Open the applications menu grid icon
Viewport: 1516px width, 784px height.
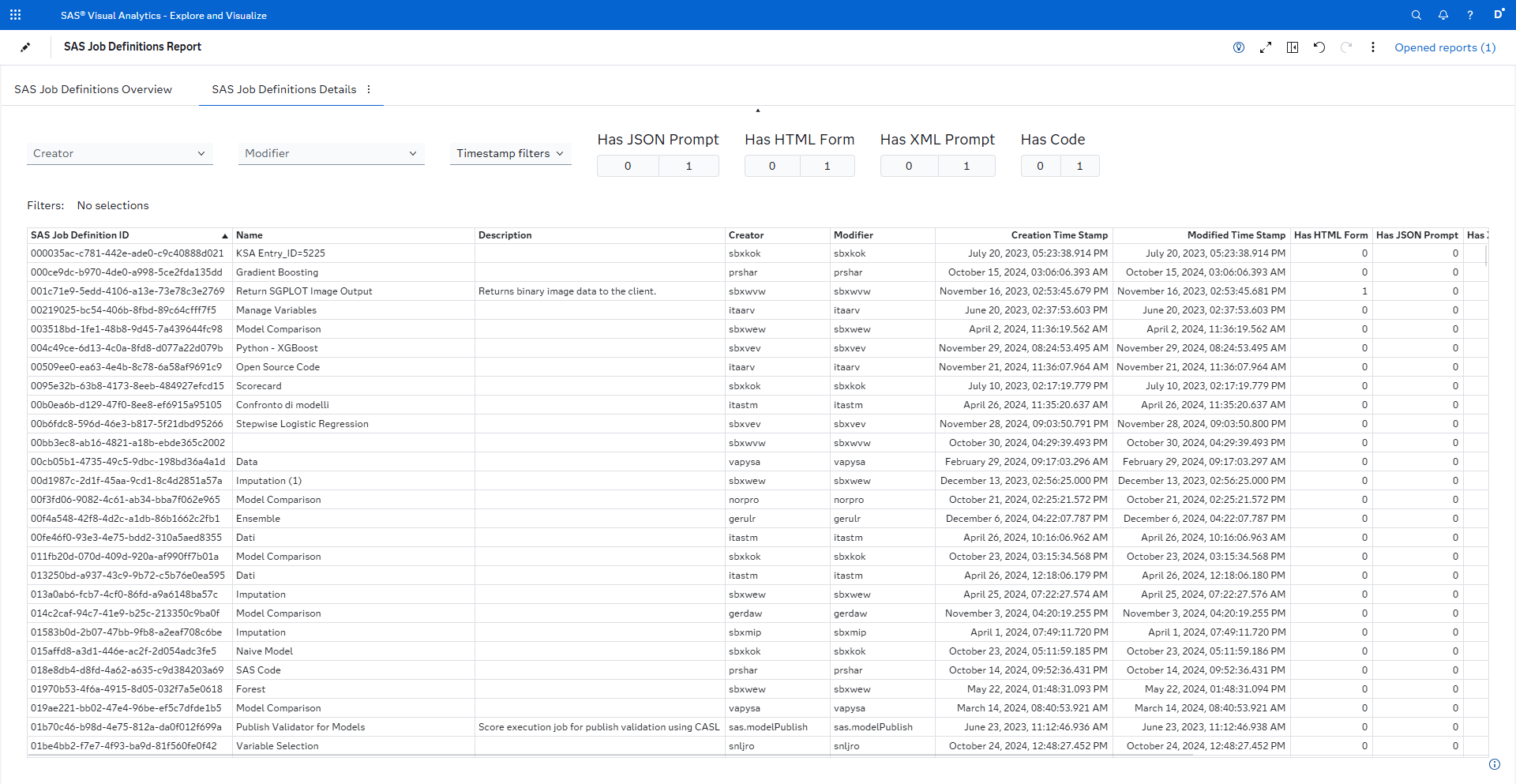15,15
